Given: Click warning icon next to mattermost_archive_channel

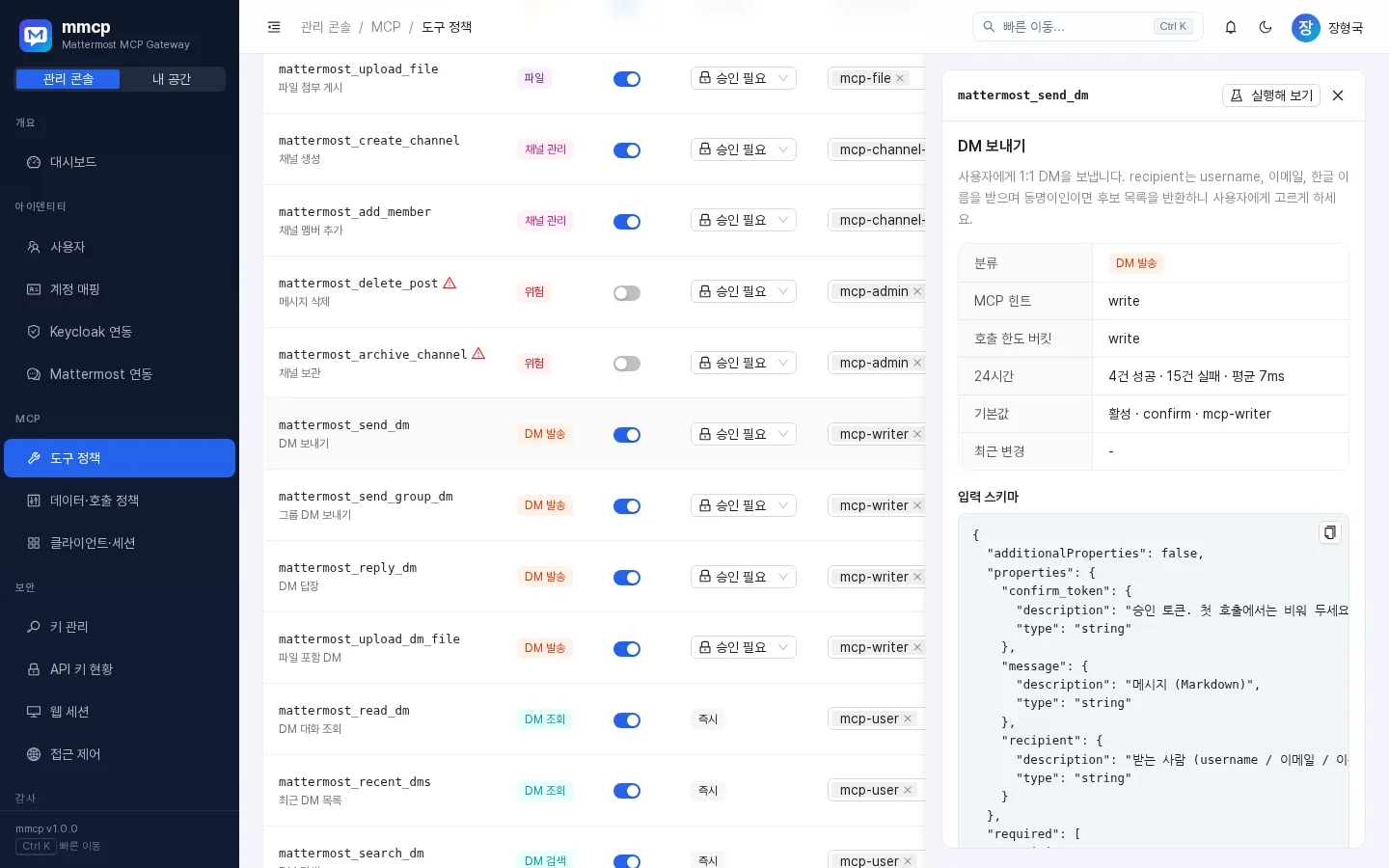Looking at the screenshot, I should pos(478,354).
